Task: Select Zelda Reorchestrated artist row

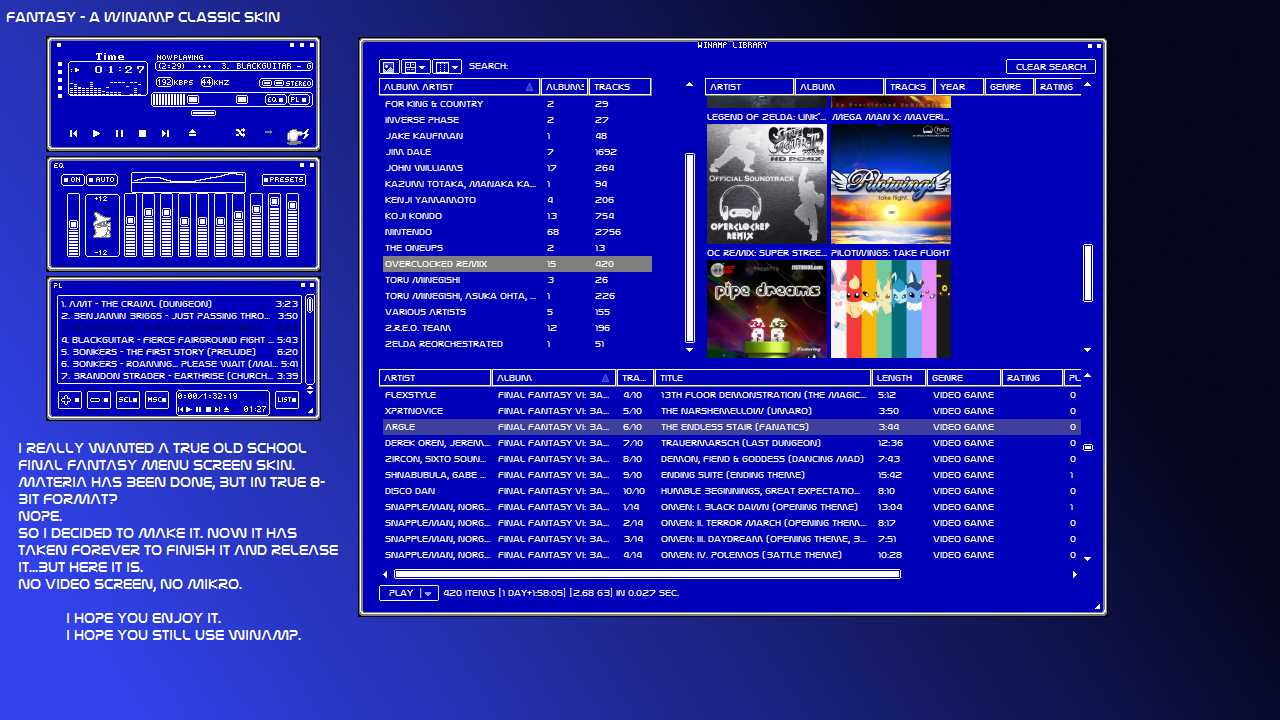Action: coord(517,344)
